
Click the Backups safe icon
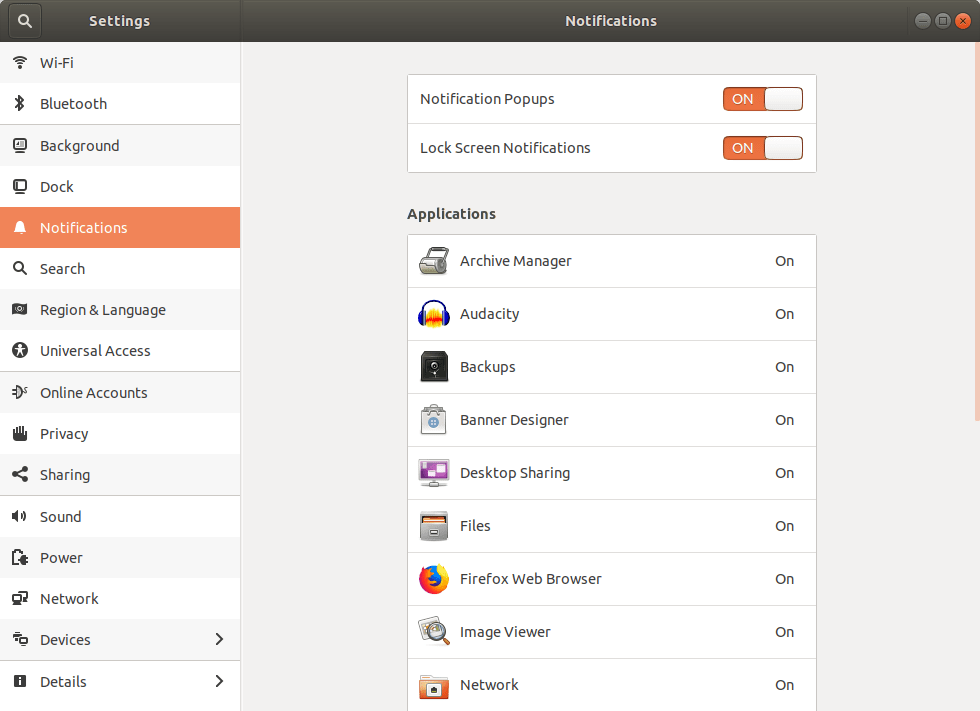click(434, 367)
